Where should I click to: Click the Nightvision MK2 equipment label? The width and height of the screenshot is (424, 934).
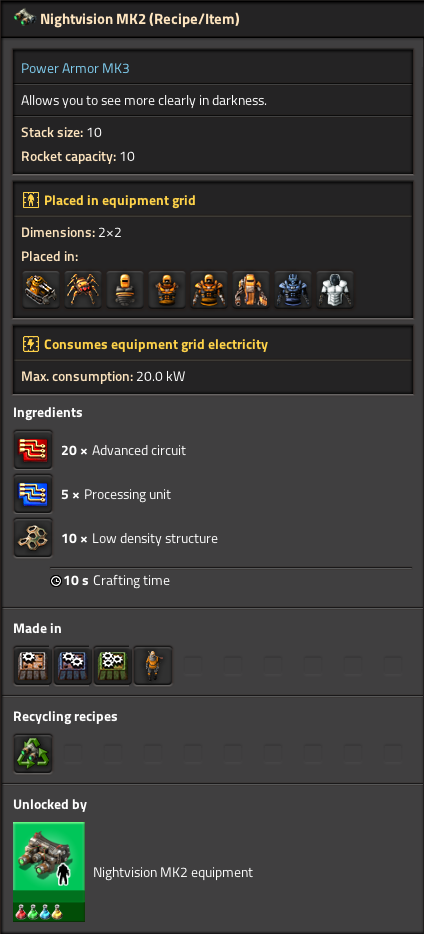point(173,873)
